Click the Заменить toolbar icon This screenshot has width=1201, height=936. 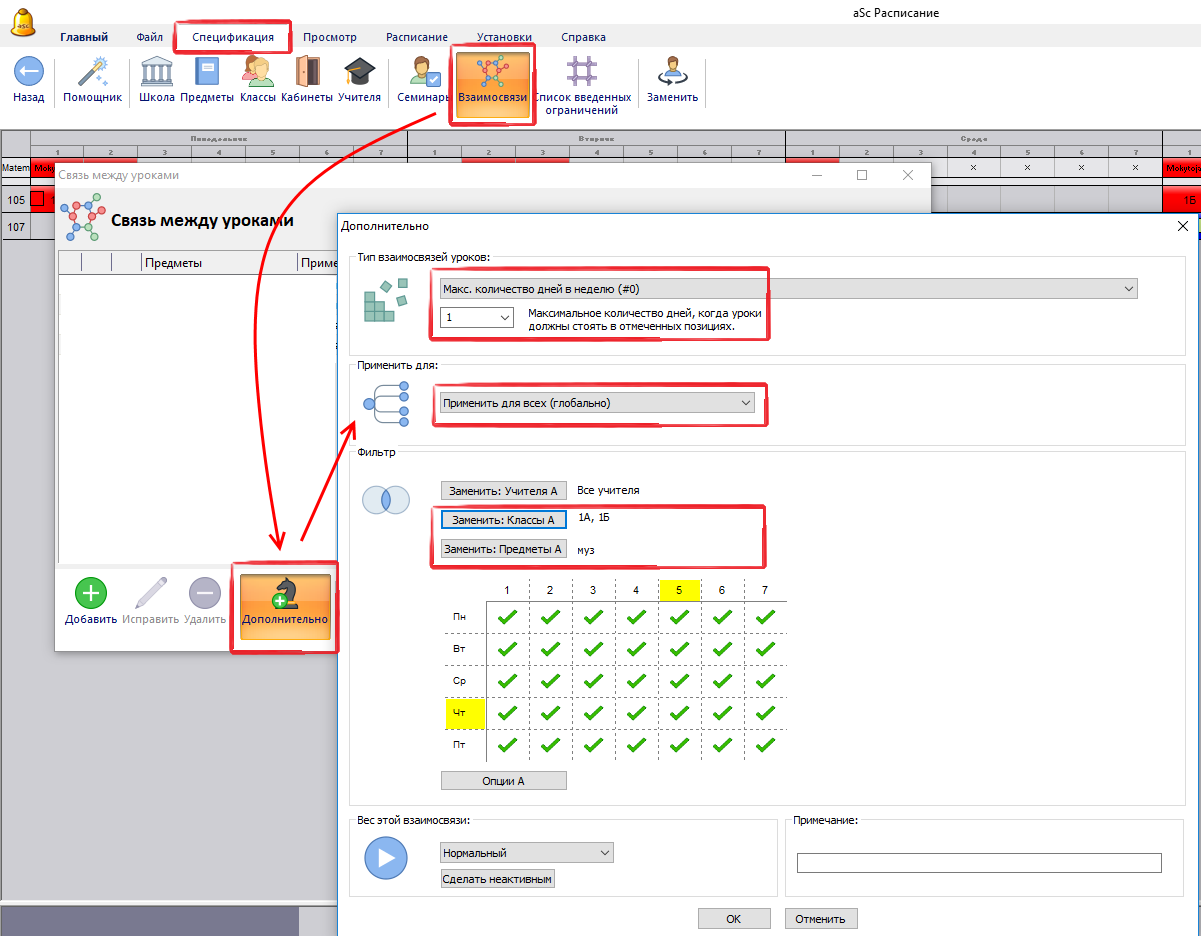click(x=672, y=73)
